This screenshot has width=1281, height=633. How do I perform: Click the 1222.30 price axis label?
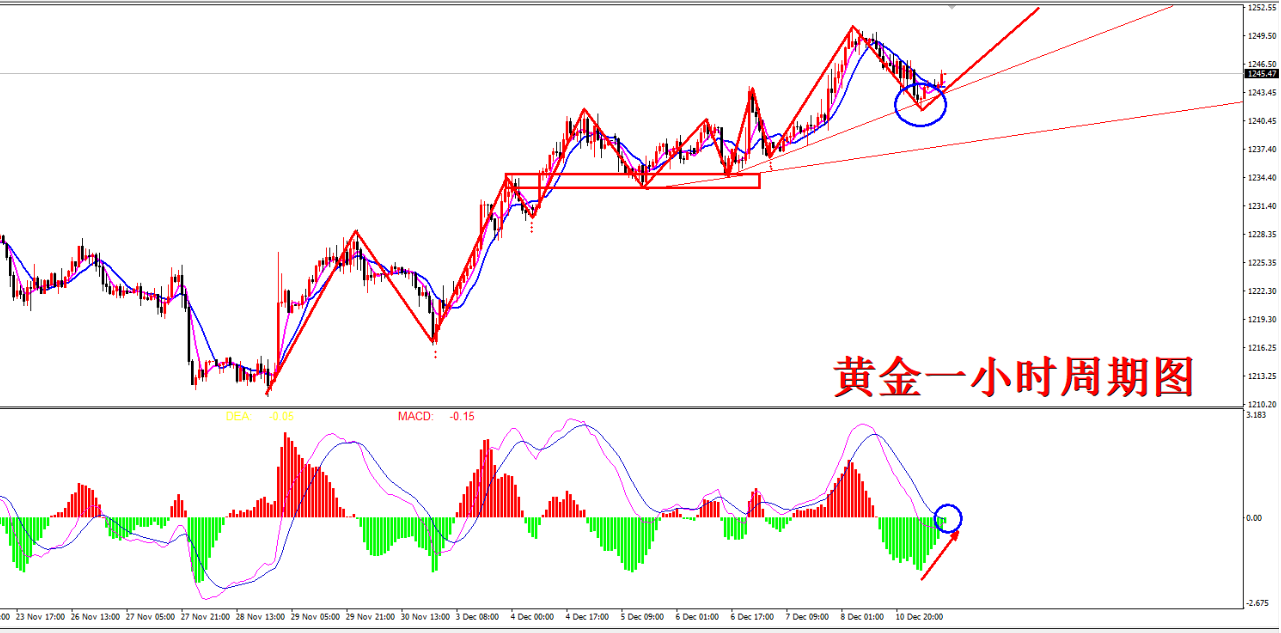pyautogui.click(x=1262, y=291)
